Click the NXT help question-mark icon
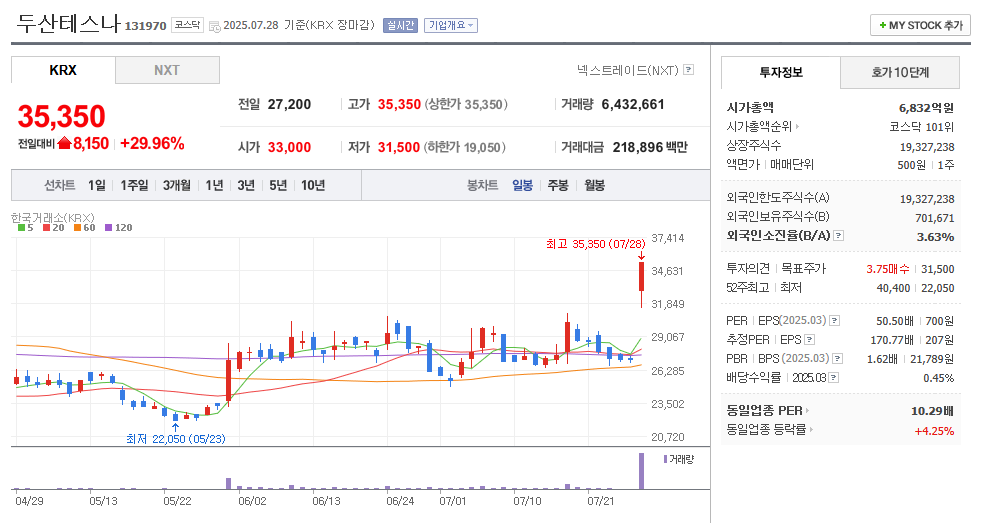The width and height of the screenshot is (987, 523). (x=689, y=70)
